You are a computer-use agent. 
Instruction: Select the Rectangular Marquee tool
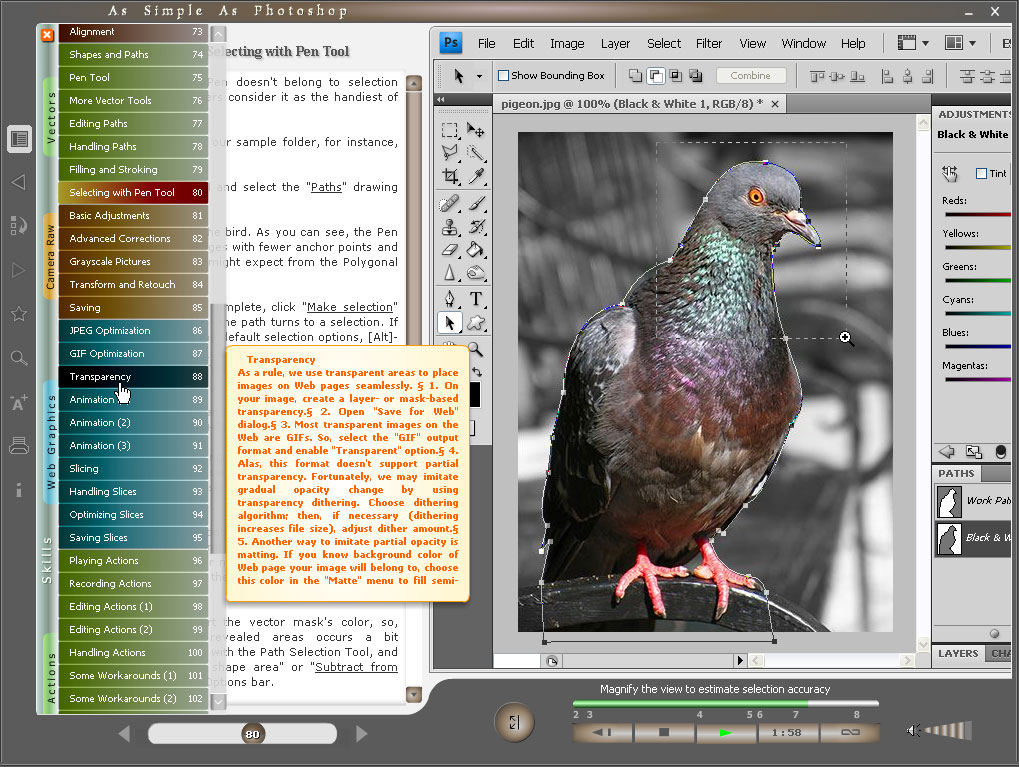(x=448, y=128)
